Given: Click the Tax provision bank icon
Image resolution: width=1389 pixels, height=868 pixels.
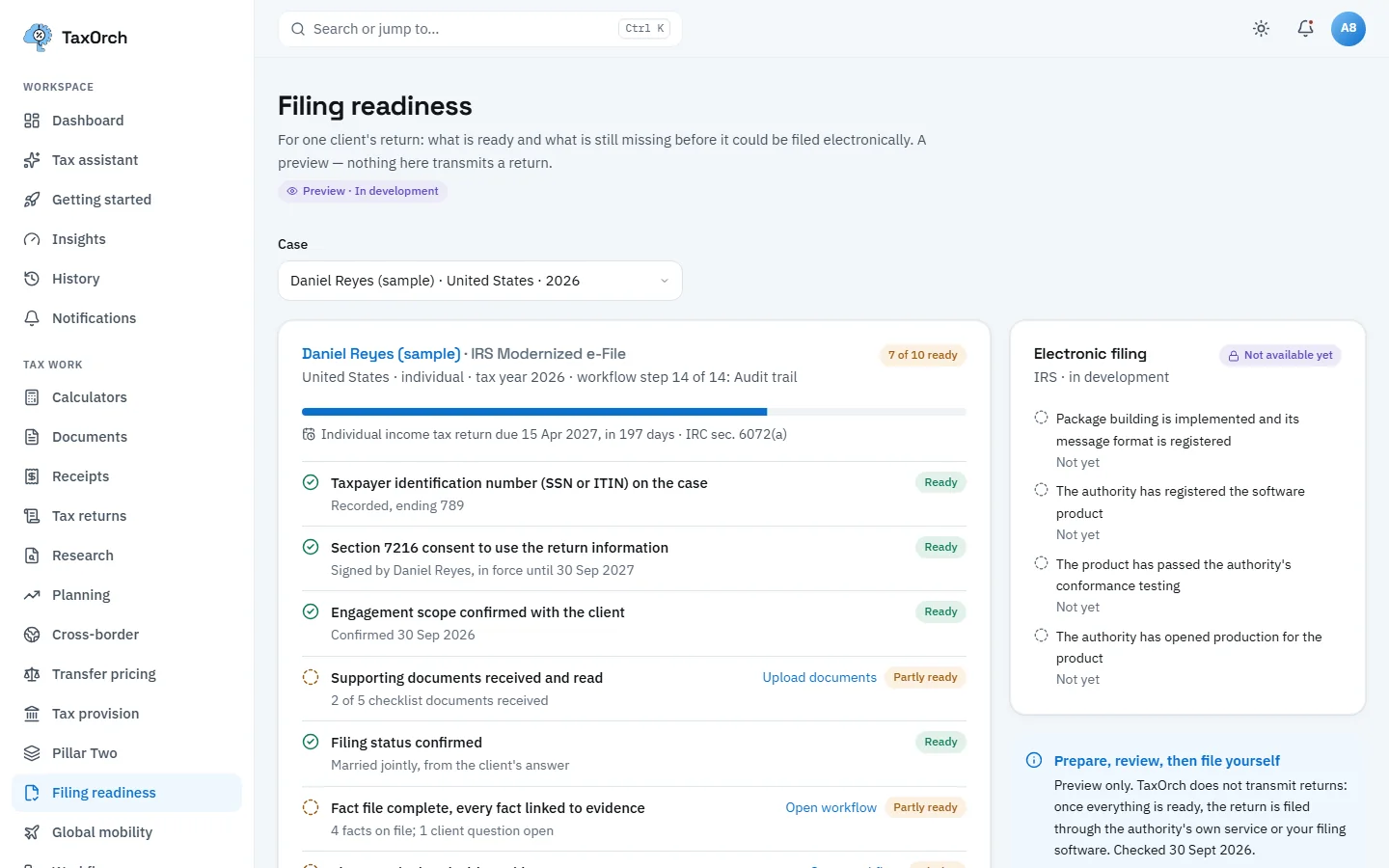Looking at the screenshot, I should pos(32,714).
